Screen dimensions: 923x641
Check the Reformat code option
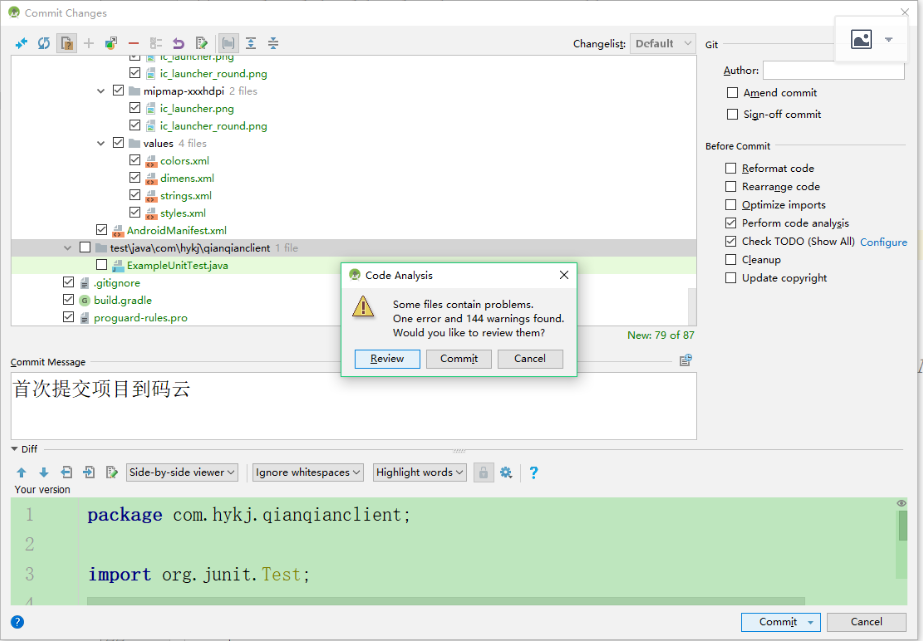(731, 168)
